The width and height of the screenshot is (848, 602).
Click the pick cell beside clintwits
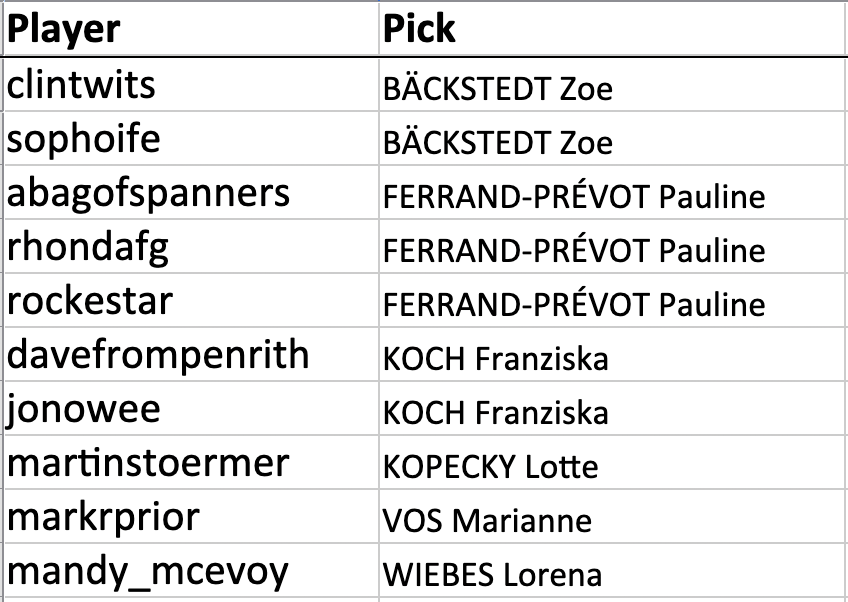(x=612, y=88)
